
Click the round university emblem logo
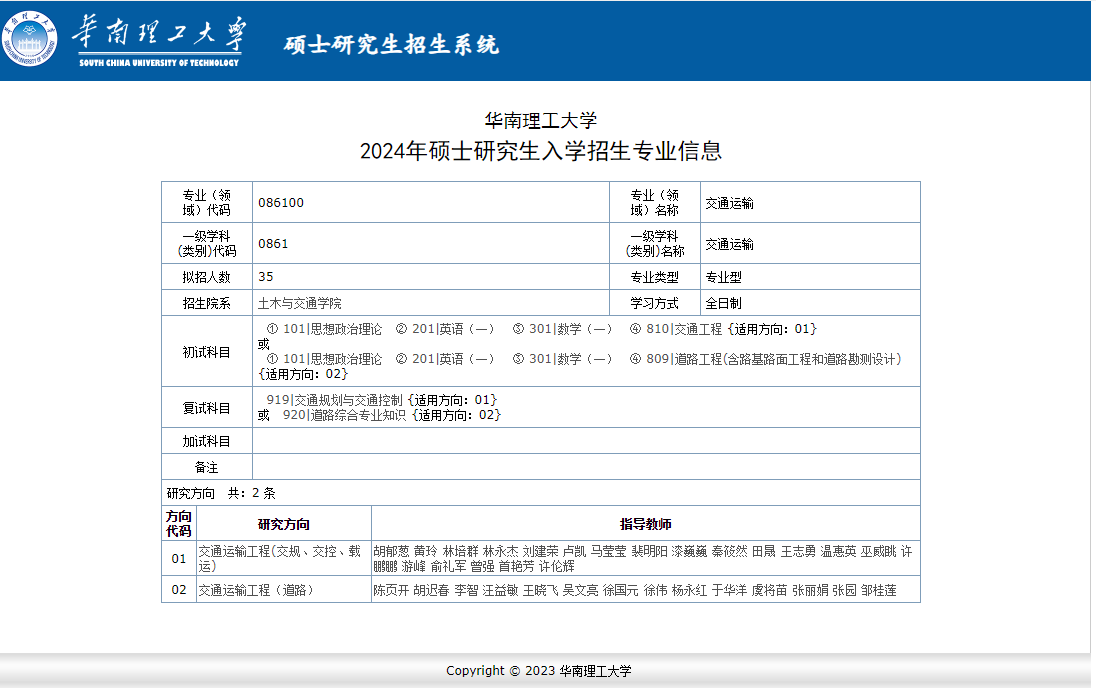tap(29, 38)
